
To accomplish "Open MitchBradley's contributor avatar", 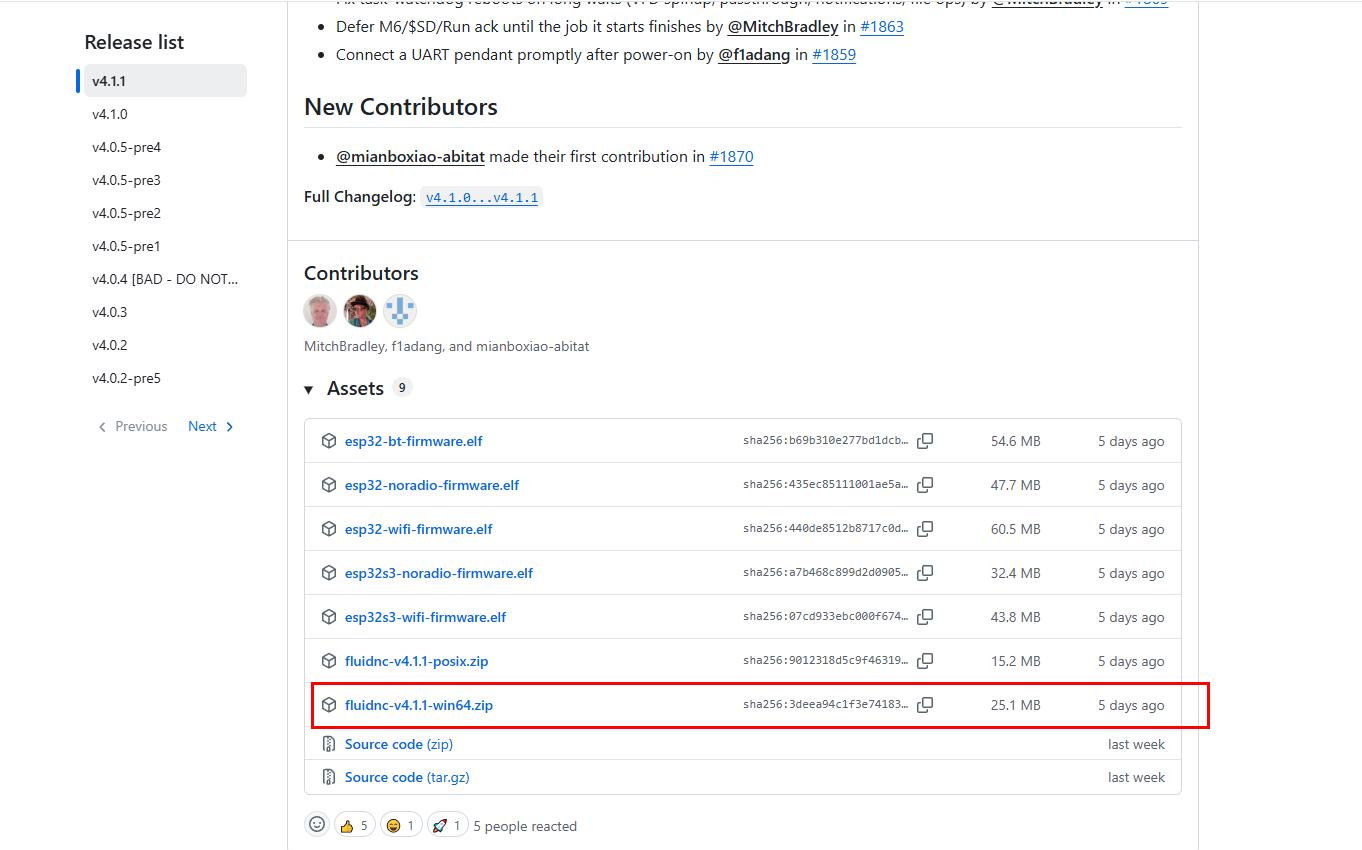I will [320, 311].
